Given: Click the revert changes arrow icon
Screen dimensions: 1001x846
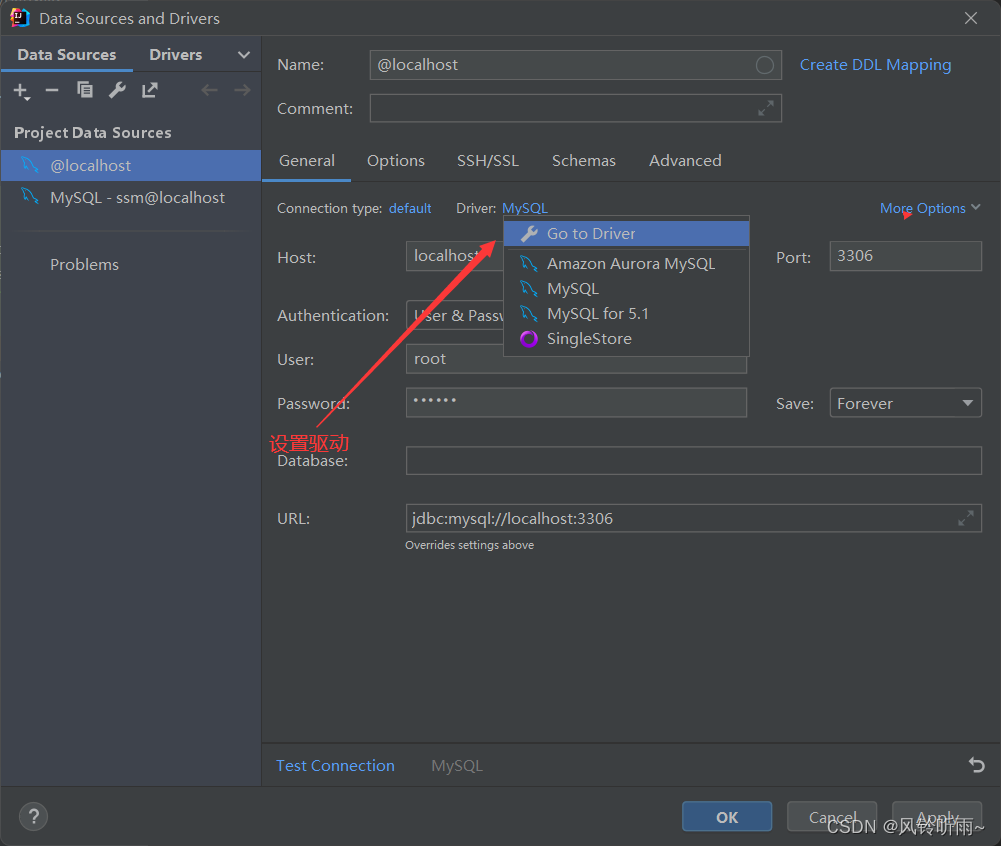Looking at the screenshot, I should click(977, 764).
